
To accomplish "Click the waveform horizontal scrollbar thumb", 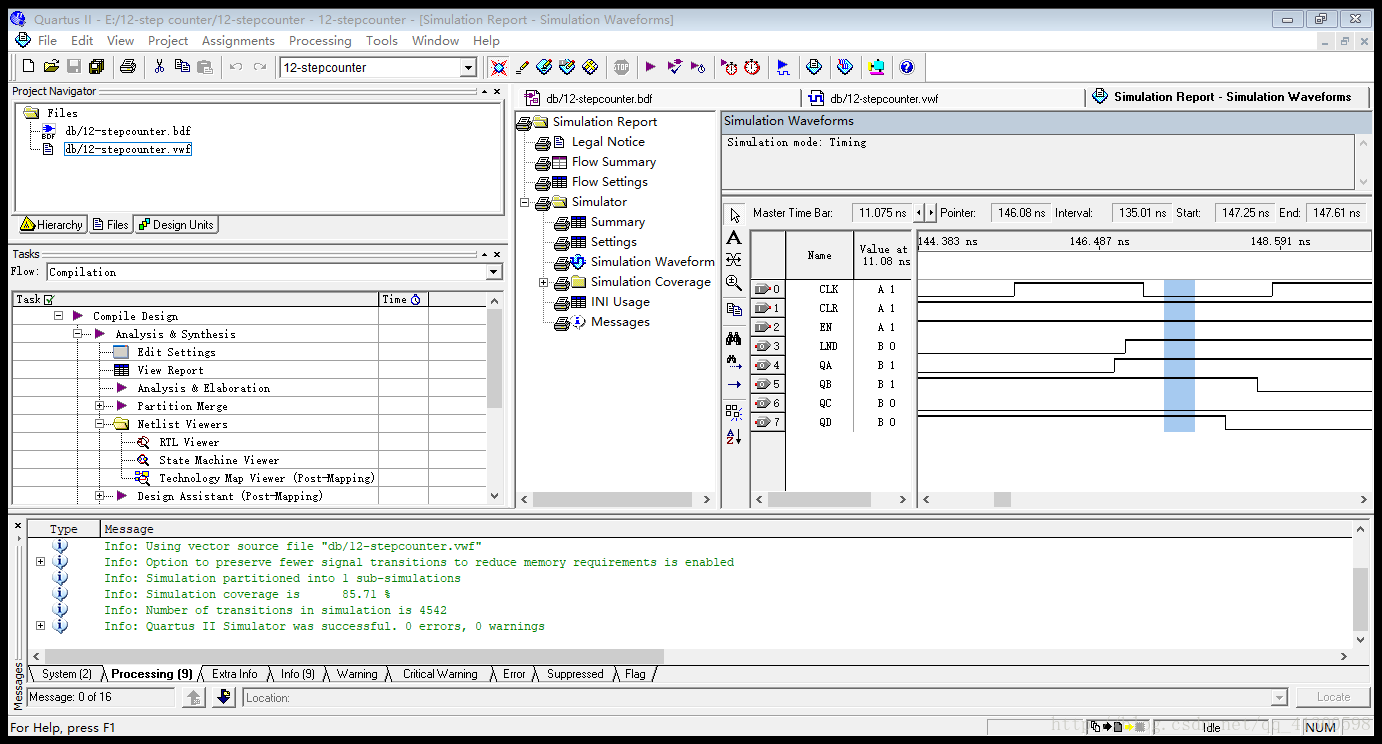I will tap(1002, 499).
